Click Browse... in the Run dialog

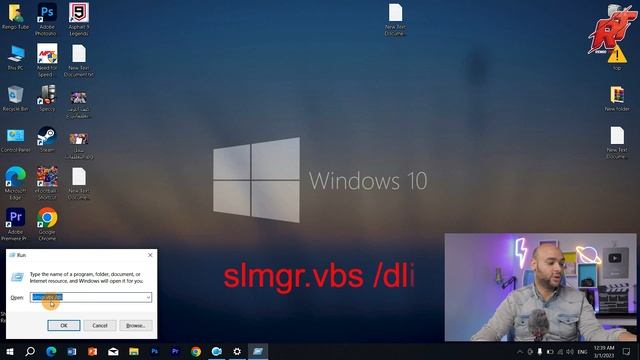136,325
